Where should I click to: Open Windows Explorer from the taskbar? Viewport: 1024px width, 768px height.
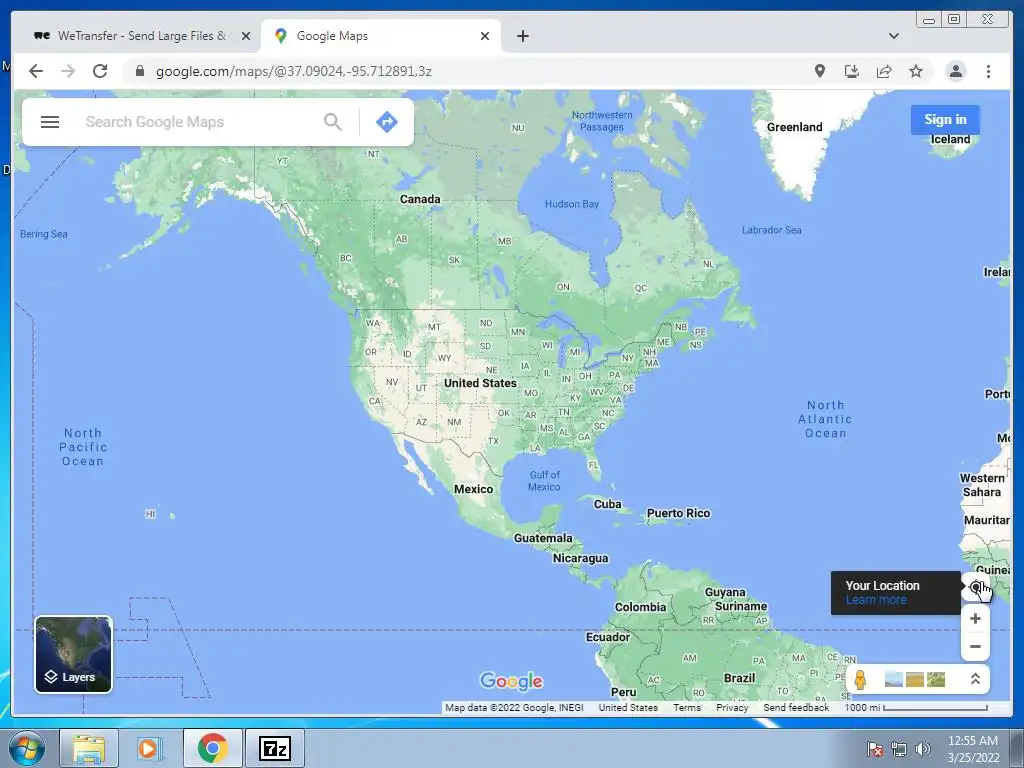pos(89,748)
